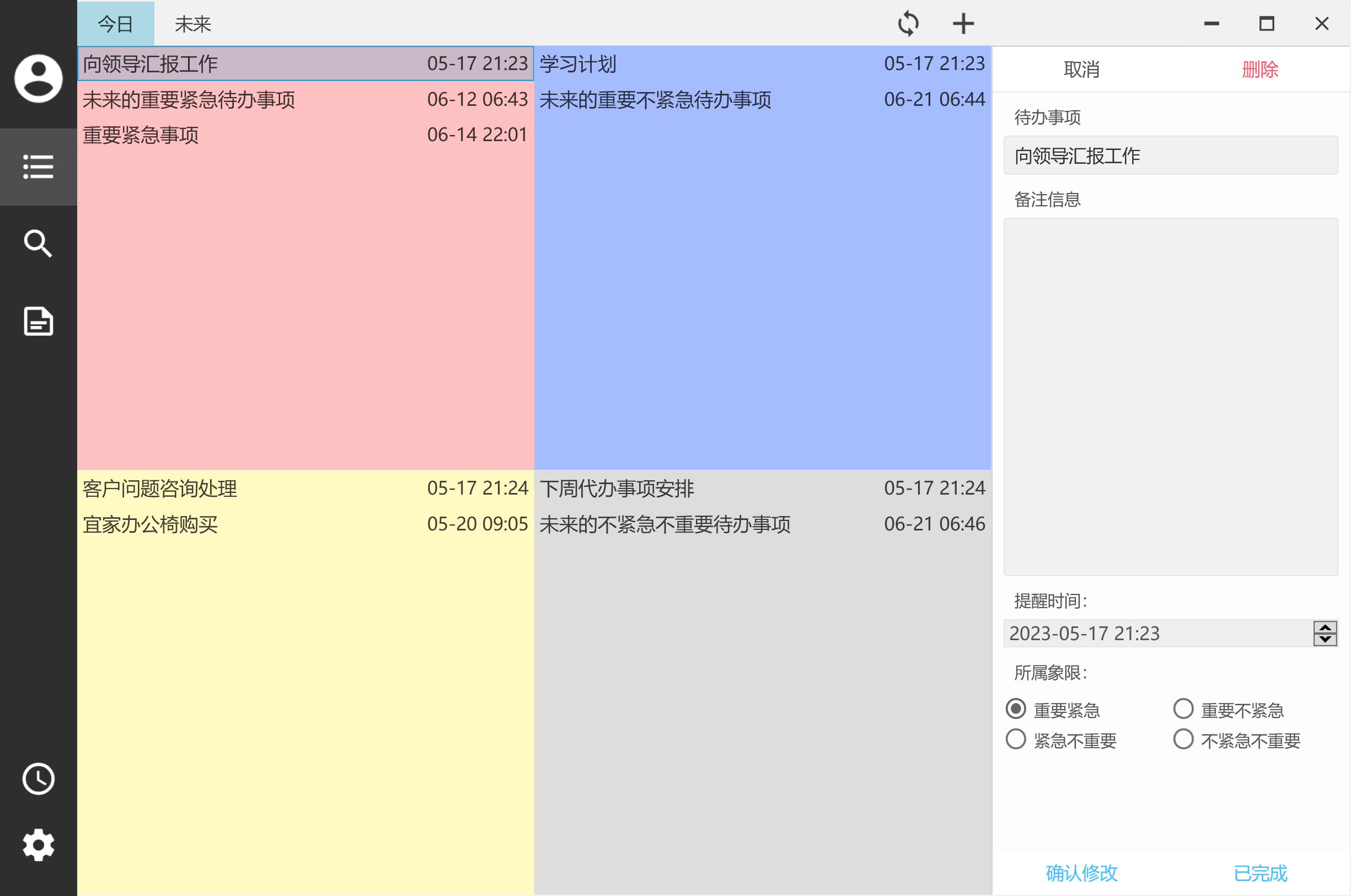Increase reminder time with up arrow
The height and width of the screenshot is (896, 1351).
point(1325,627)
